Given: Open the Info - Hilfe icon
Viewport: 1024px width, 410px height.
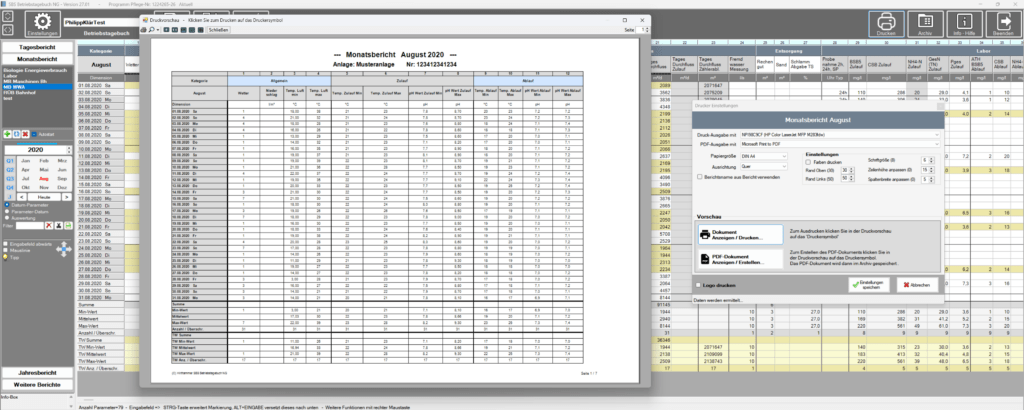Looking at the screenshot, I should (x=964, y=24).
